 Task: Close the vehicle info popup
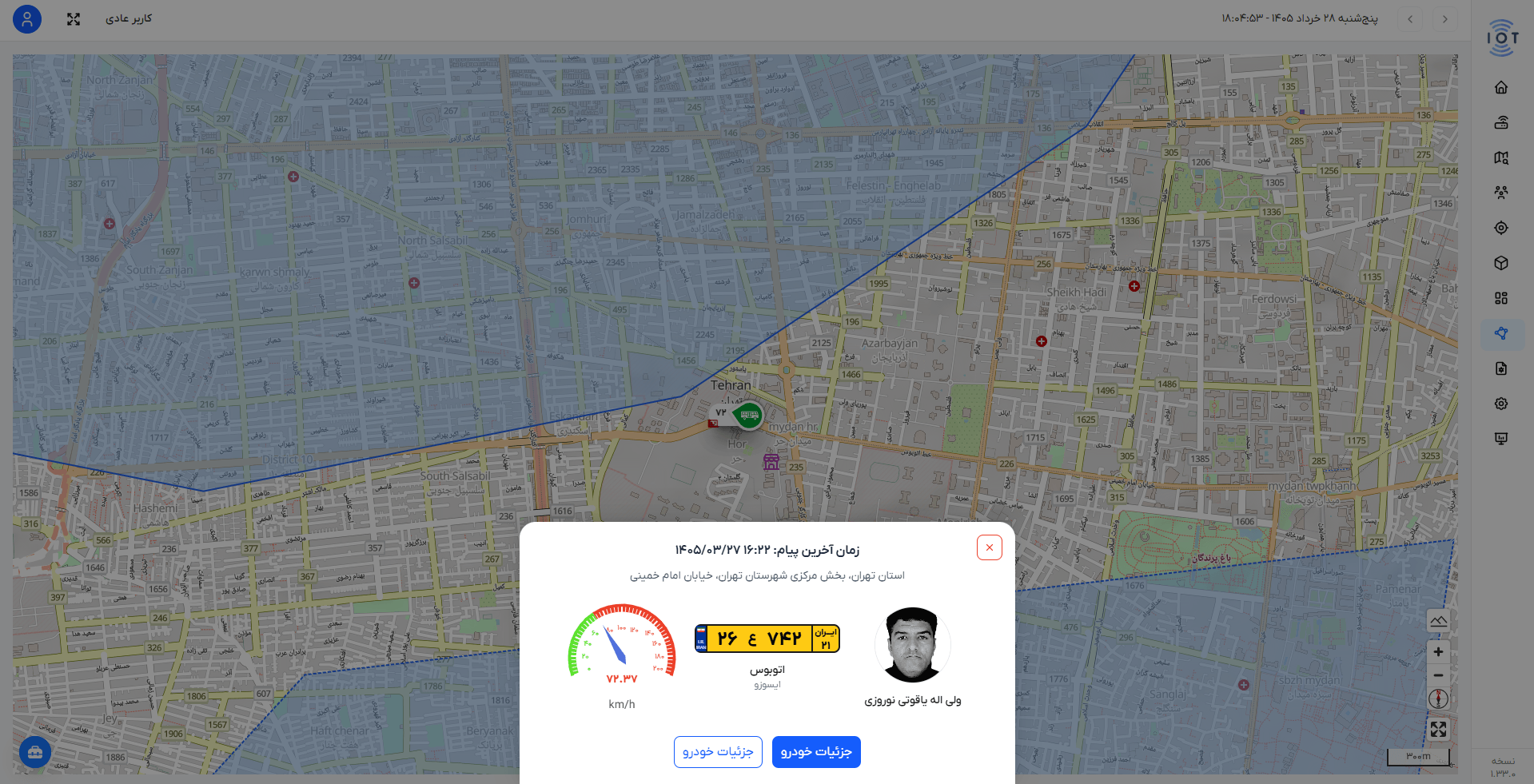(x=990, y=547)
